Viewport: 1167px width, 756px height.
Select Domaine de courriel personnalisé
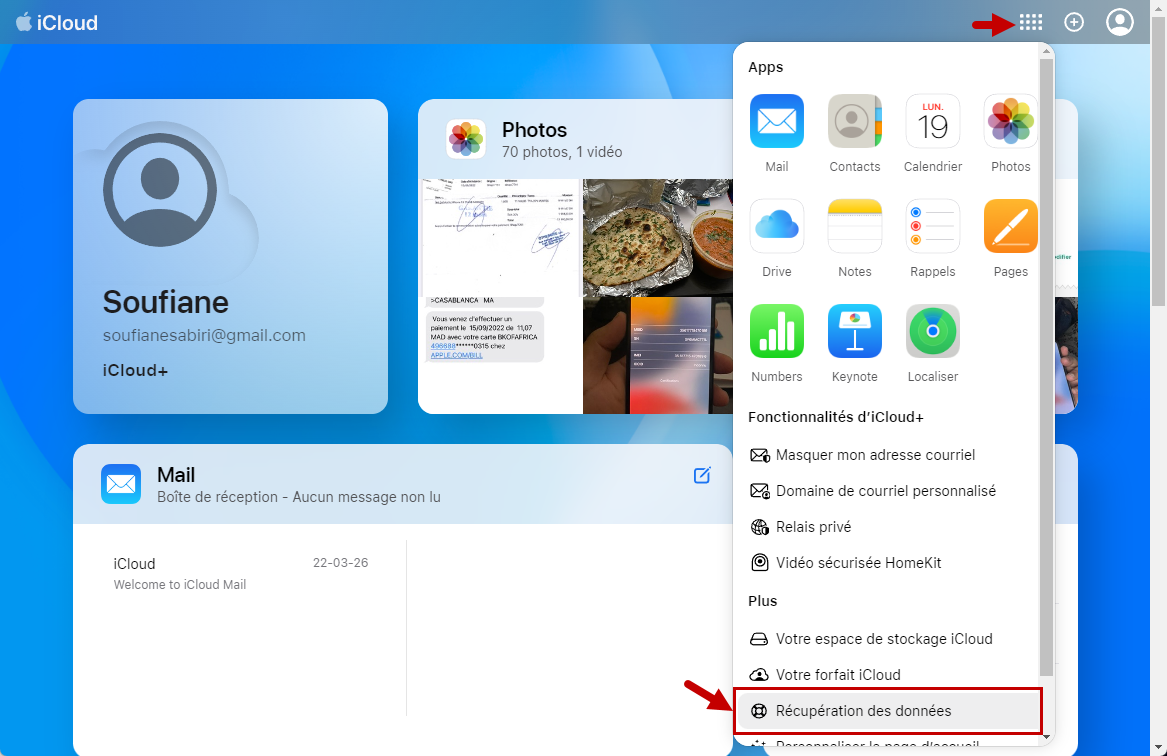[x=873, y=490]
